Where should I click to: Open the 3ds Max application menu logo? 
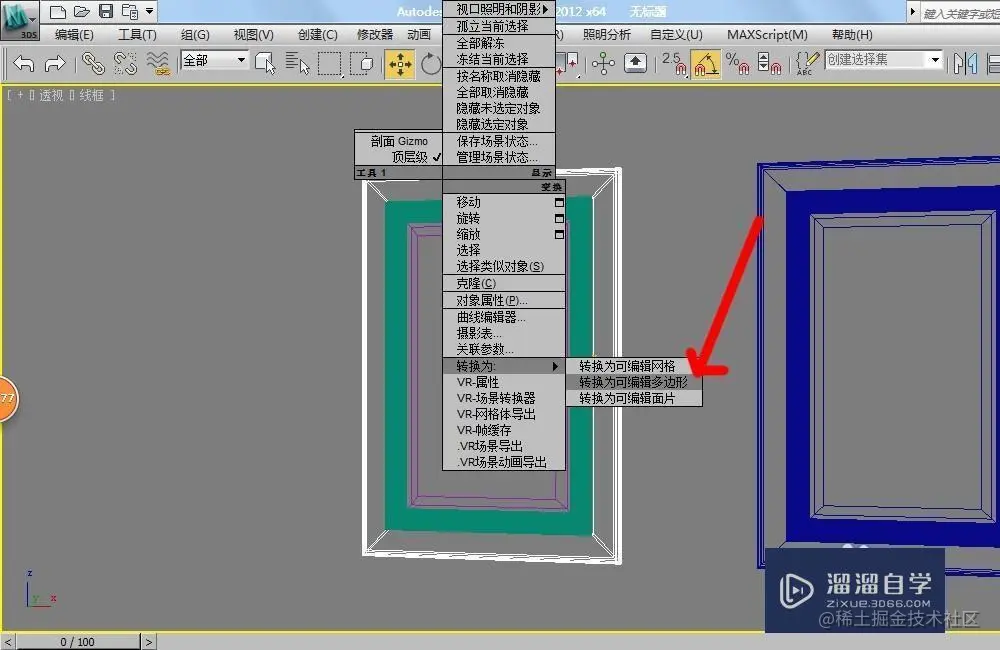tap(19, 19)
